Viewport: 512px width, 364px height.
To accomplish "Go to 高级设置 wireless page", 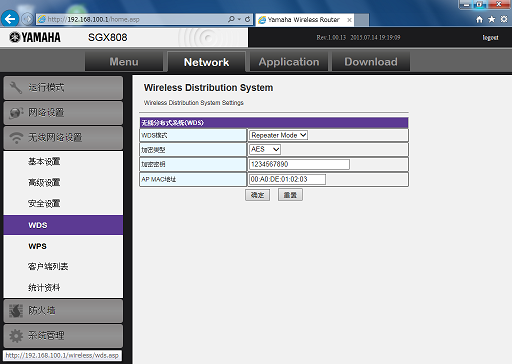I will pos(44,183).
